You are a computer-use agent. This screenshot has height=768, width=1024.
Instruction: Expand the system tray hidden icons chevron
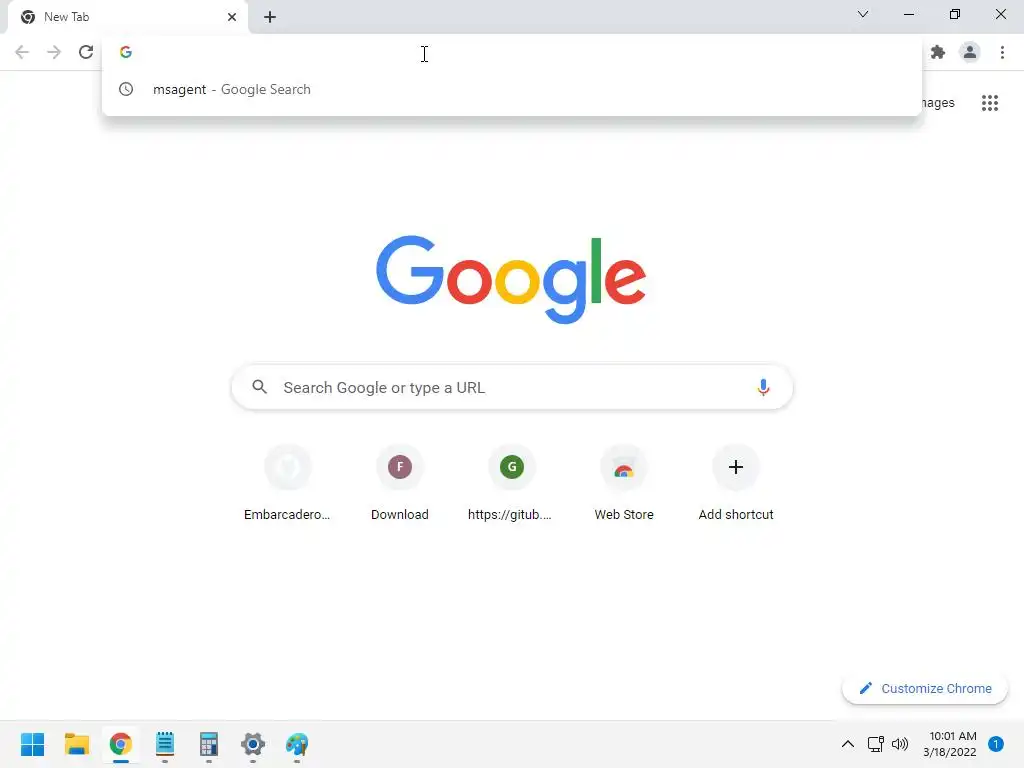[848, 744]
